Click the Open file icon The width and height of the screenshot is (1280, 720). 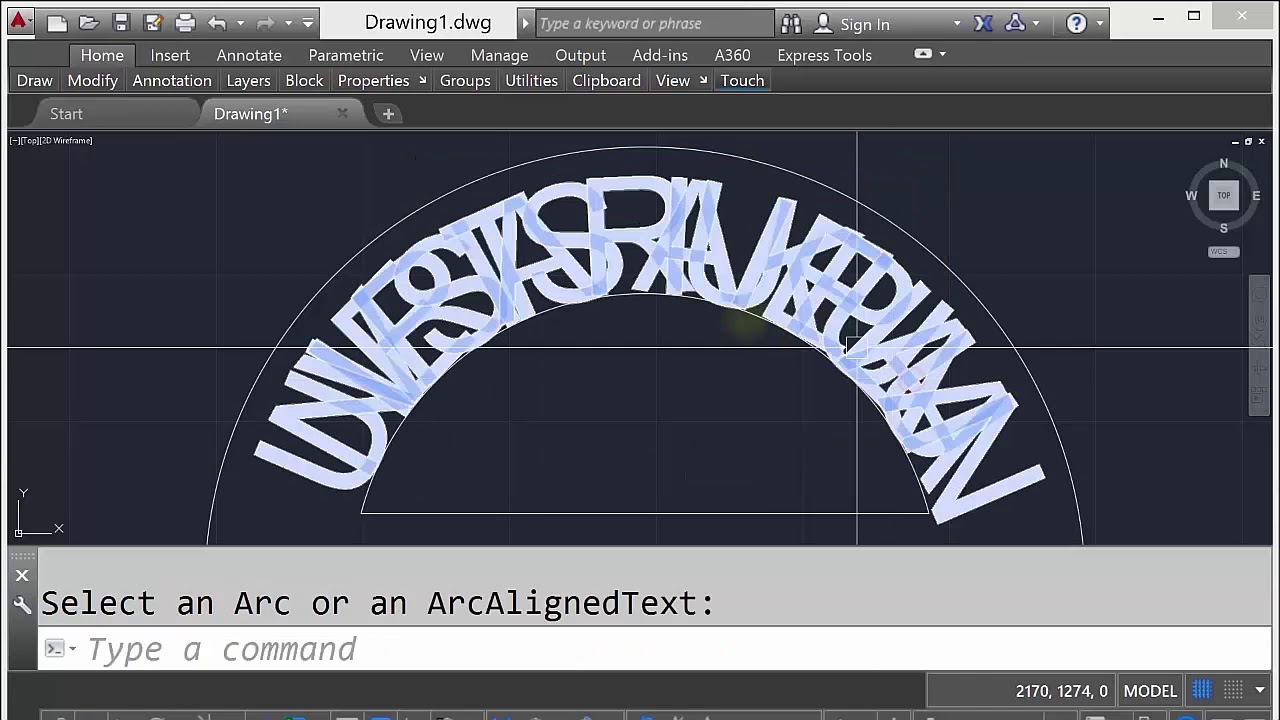pyautogui.click(x=89, y=22)
